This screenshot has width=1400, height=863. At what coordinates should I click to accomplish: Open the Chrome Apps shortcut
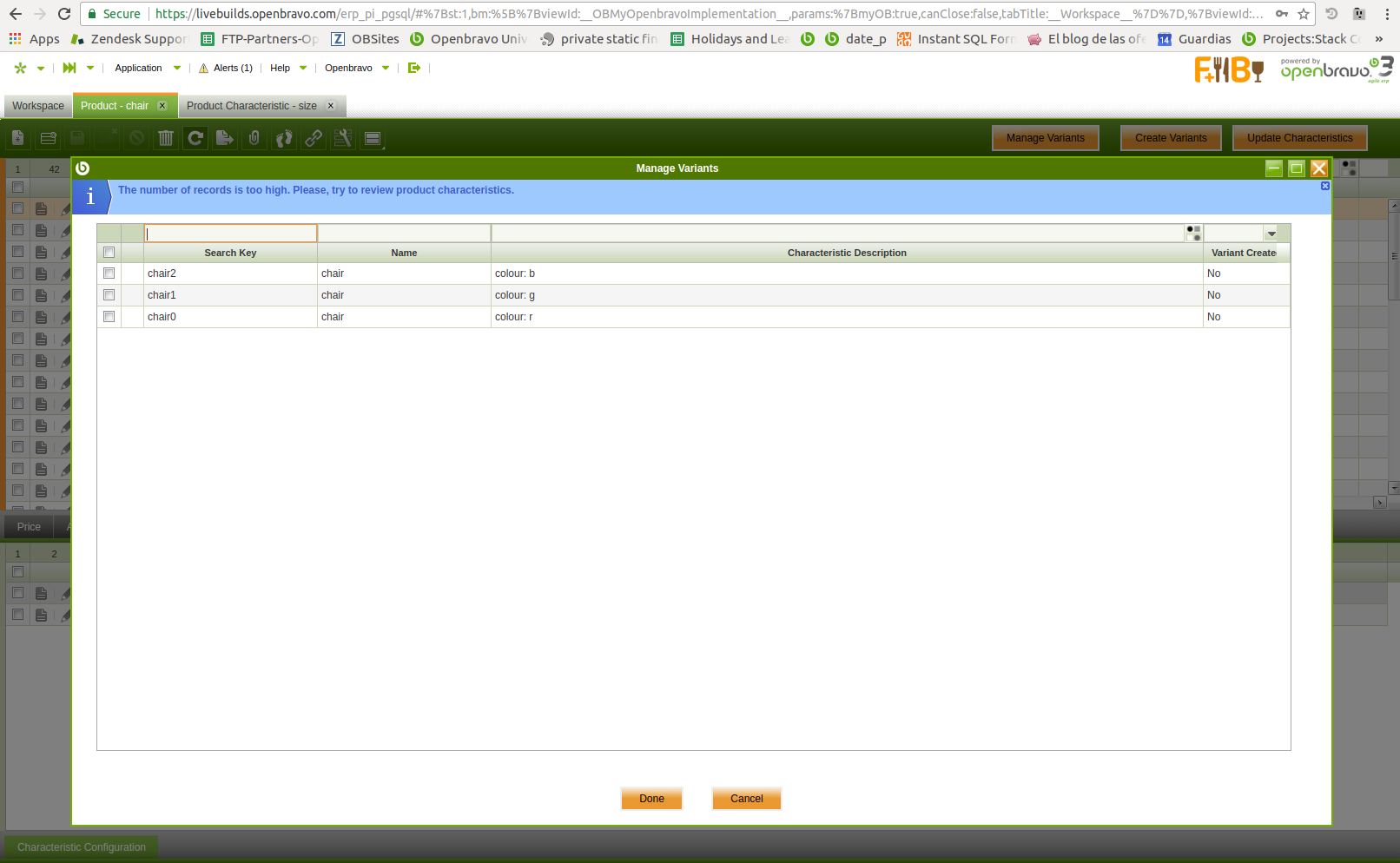34,39
